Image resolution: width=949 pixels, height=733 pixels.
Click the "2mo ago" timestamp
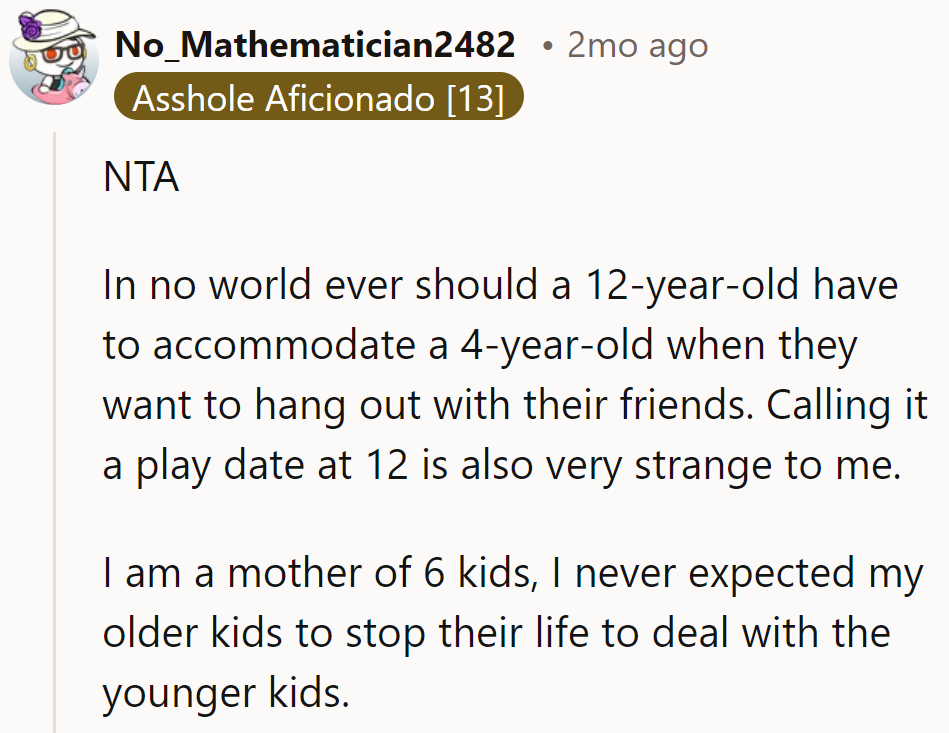point(637,45)
